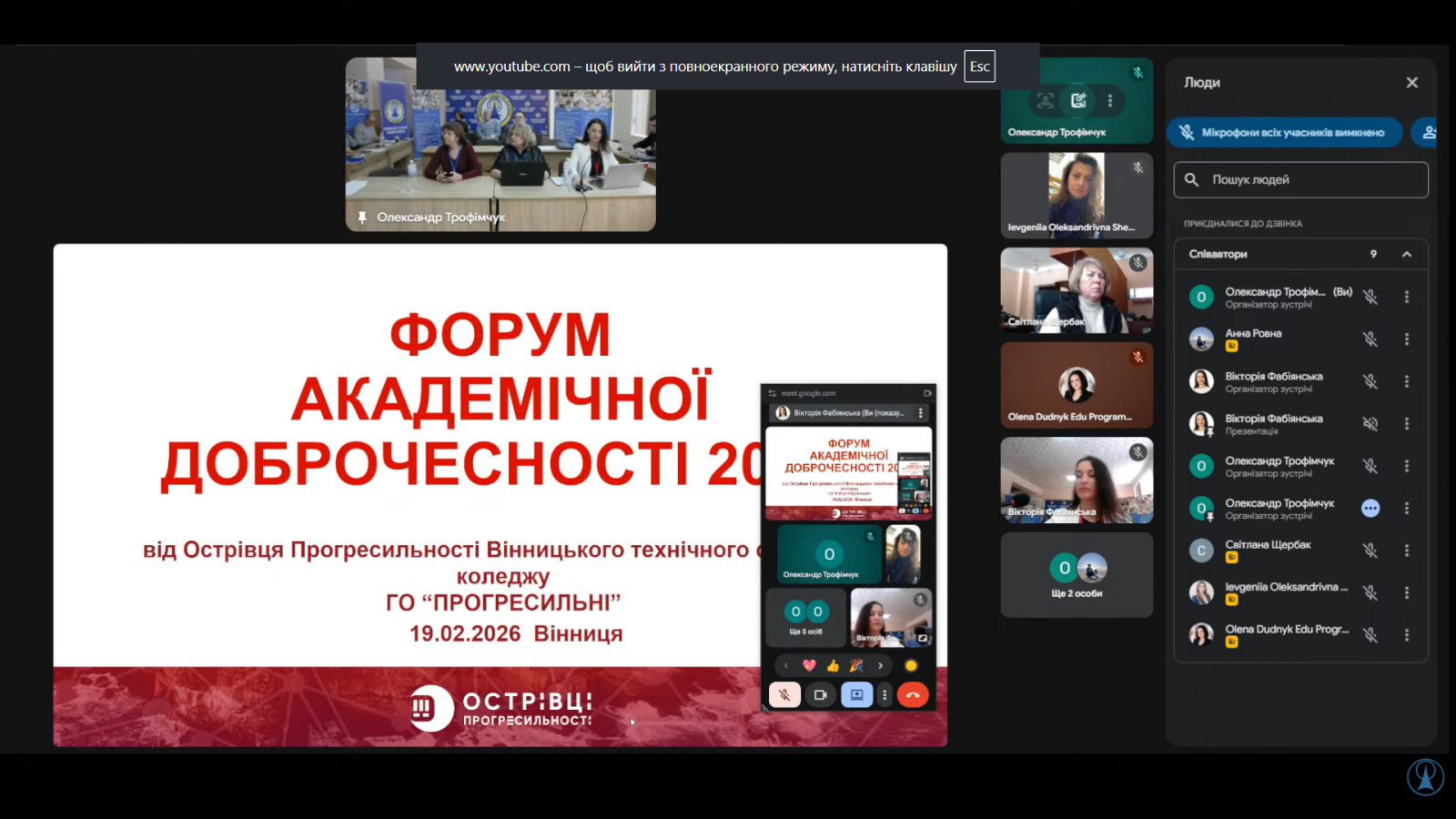Toggle microphone for Olena Dudnyk in list

tap(1370, 635)
